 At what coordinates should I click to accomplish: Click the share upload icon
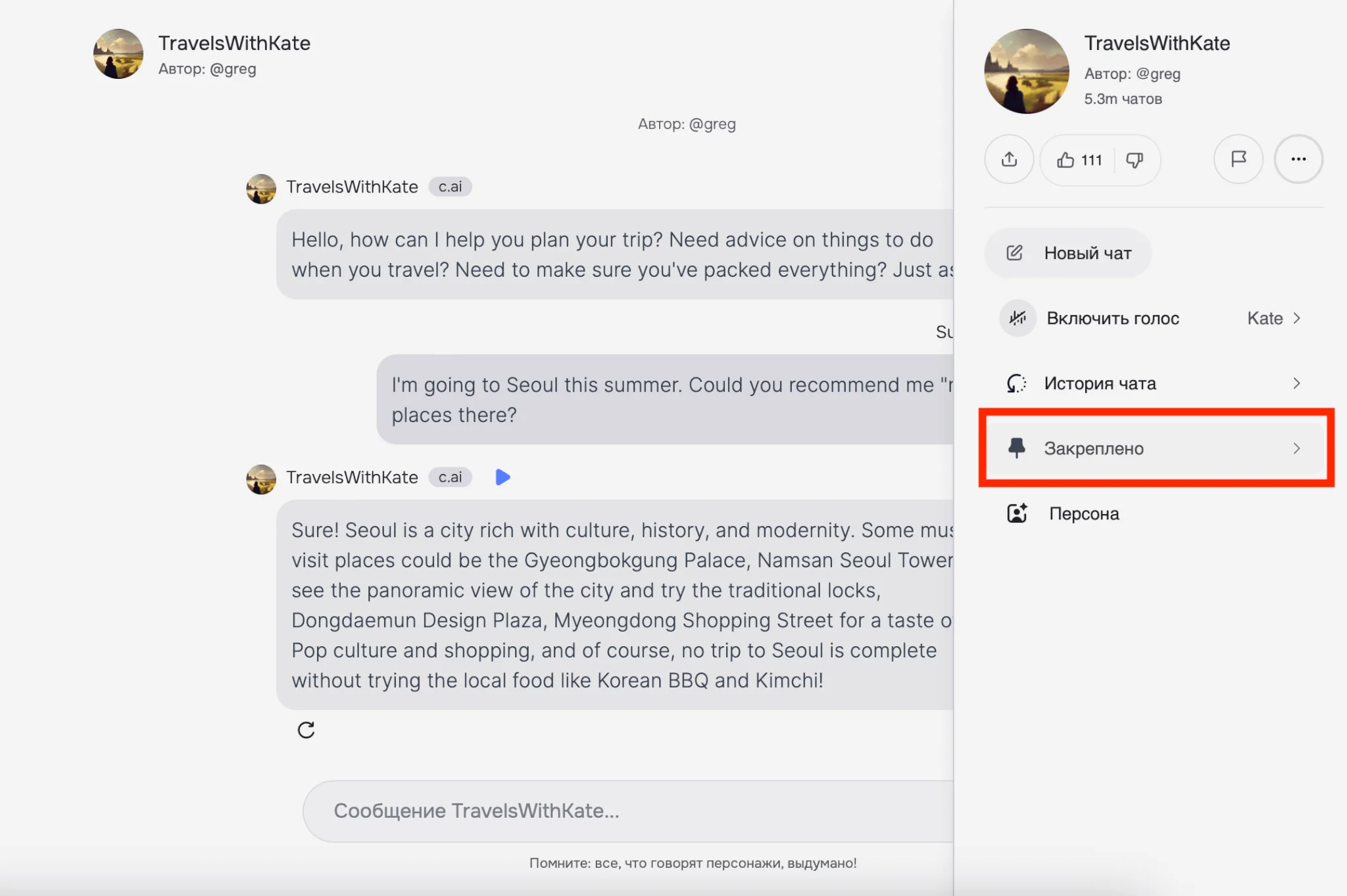coord(1009,159)
